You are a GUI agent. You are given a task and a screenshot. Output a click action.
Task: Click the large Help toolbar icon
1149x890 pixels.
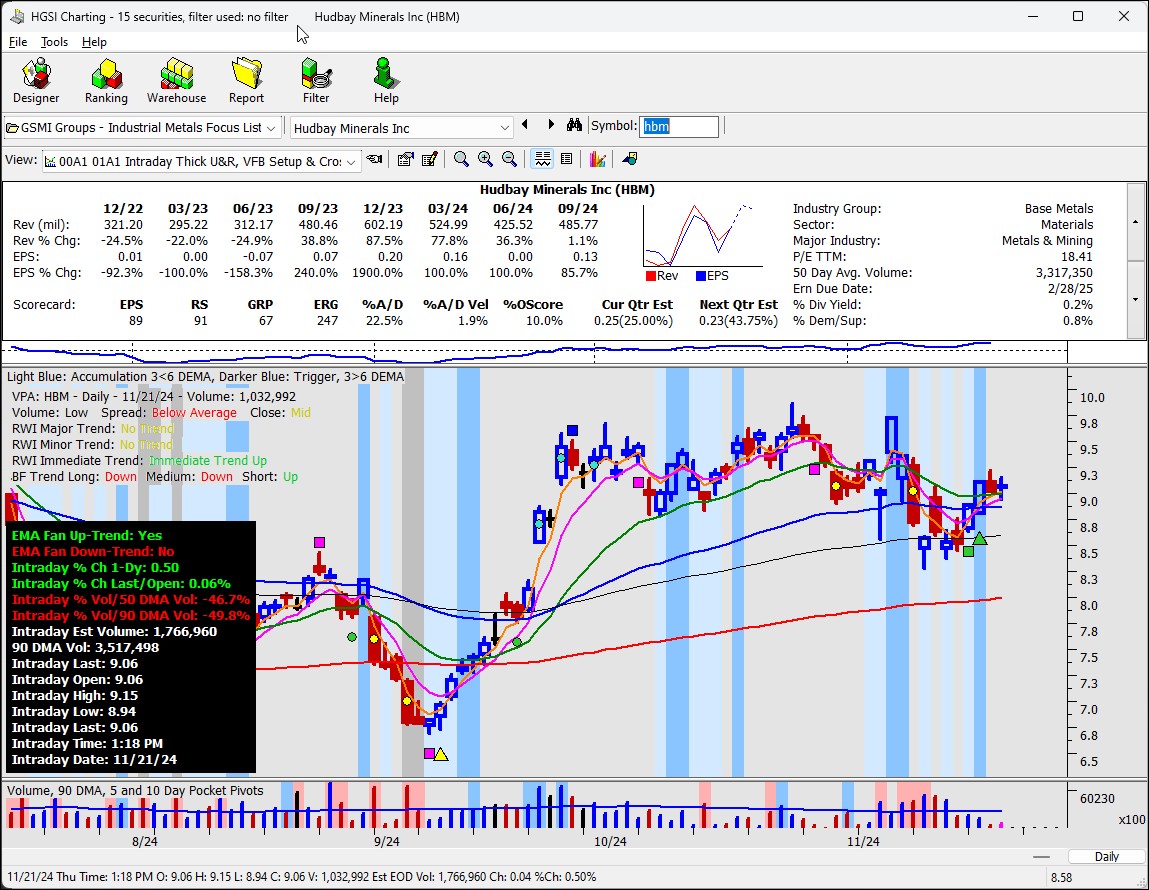[386, 81]
